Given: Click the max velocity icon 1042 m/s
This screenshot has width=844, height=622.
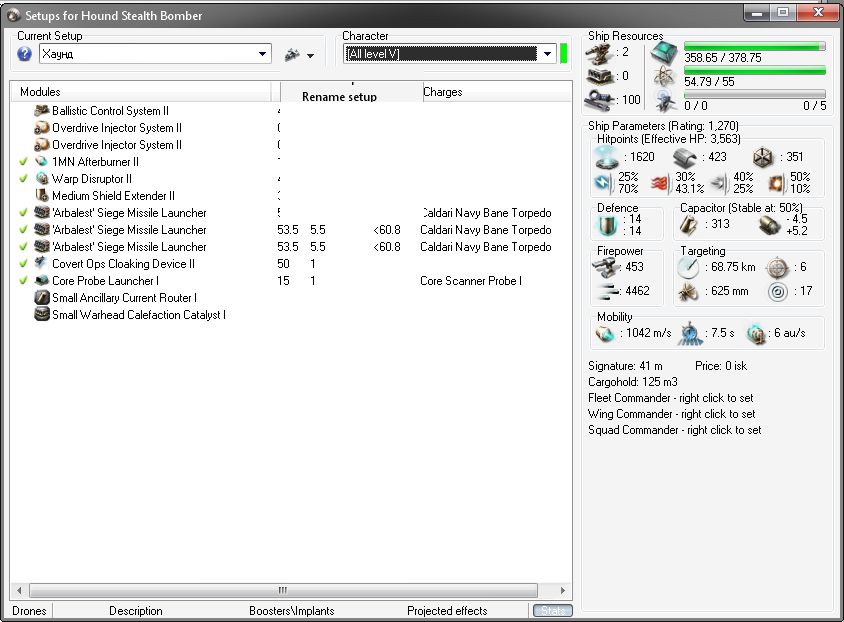Looking at the screenshot, I should pyautogui.click(x=605, y=334).
